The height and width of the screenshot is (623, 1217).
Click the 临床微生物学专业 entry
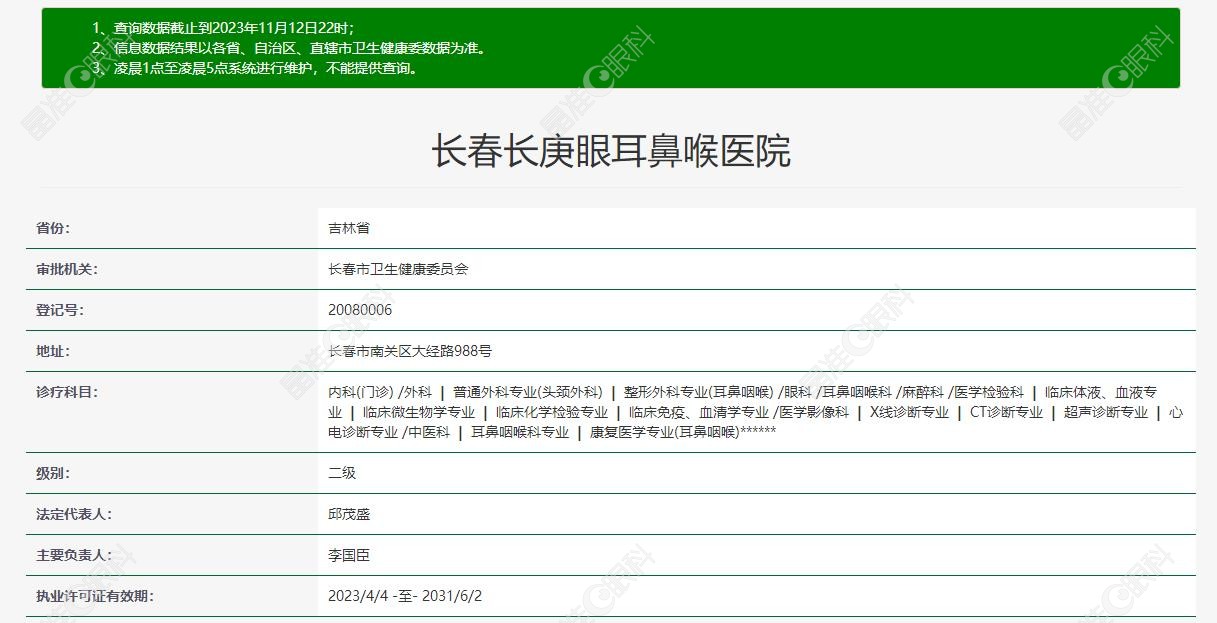pyautogui.click(x=419, y=412)
